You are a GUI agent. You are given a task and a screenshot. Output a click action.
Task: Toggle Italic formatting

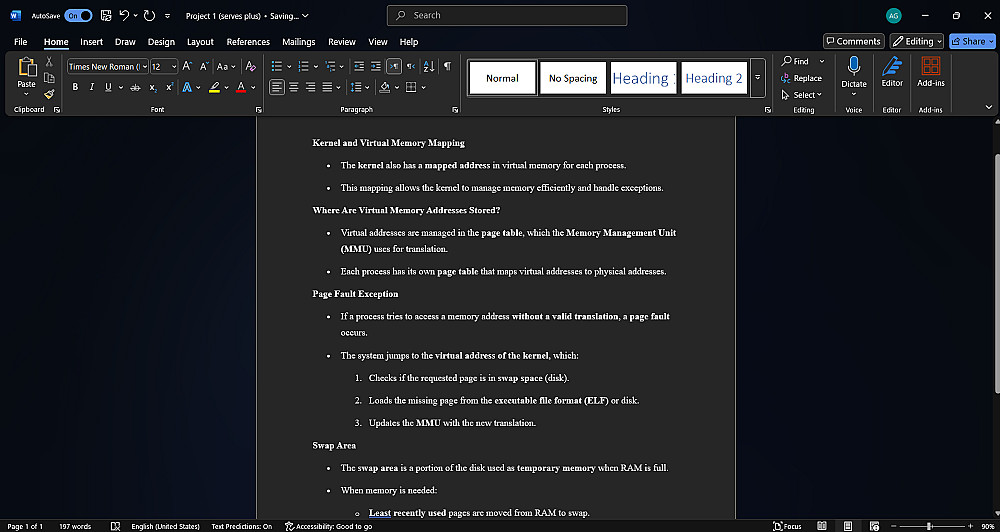[x=92, y=87]
